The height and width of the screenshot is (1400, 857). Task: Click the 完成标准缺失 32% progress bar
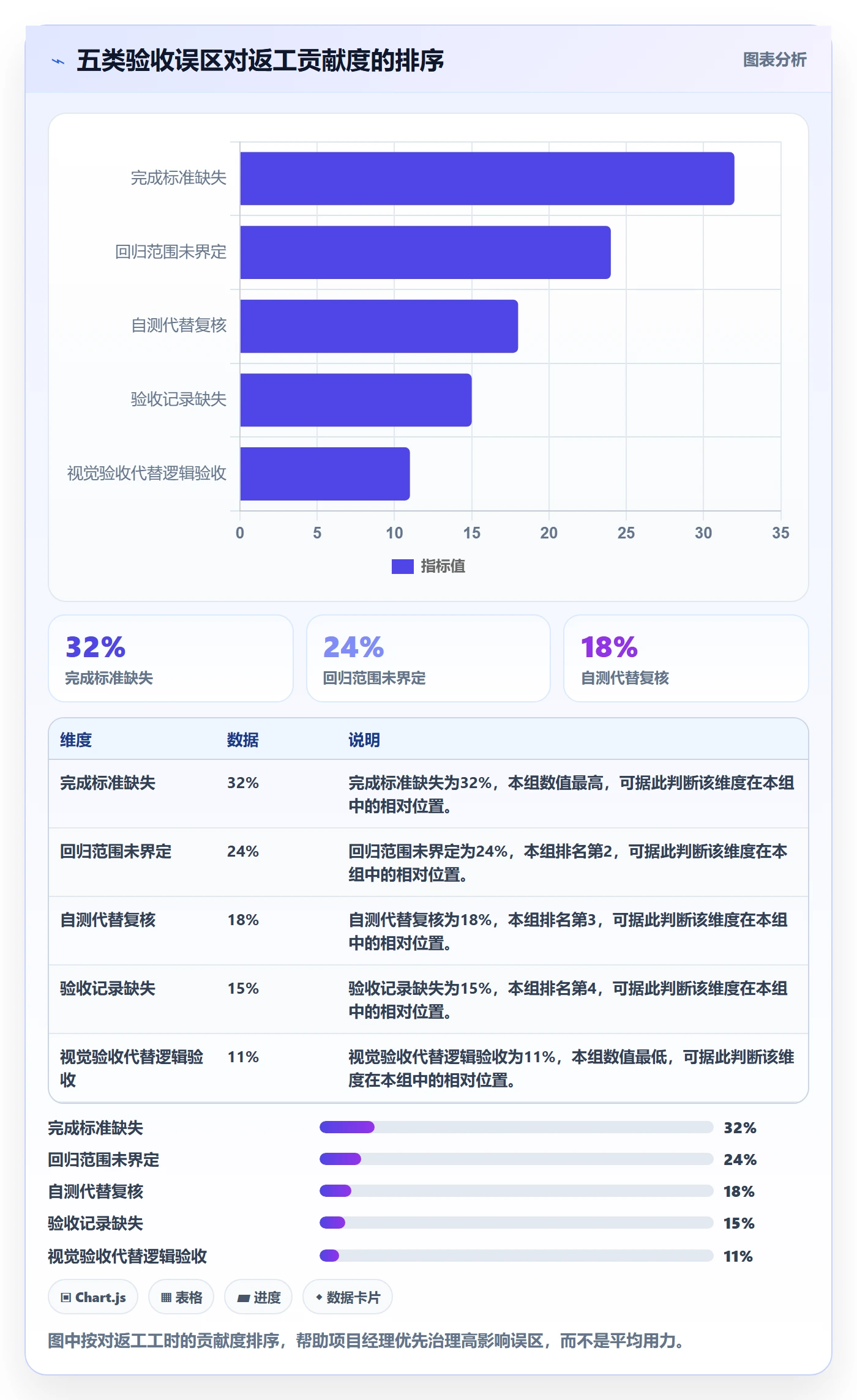click(x=516, y=1127)
